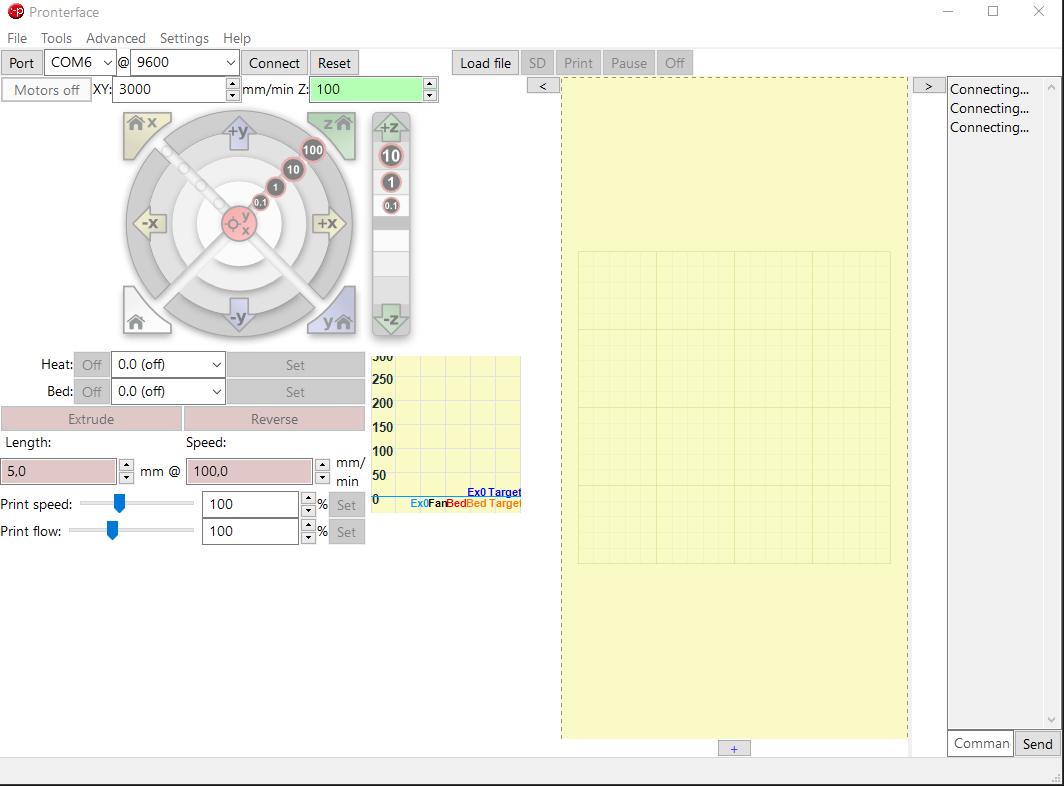1064x786 pixels.
Task: Click the Load file button
Action: pos(485,63)
